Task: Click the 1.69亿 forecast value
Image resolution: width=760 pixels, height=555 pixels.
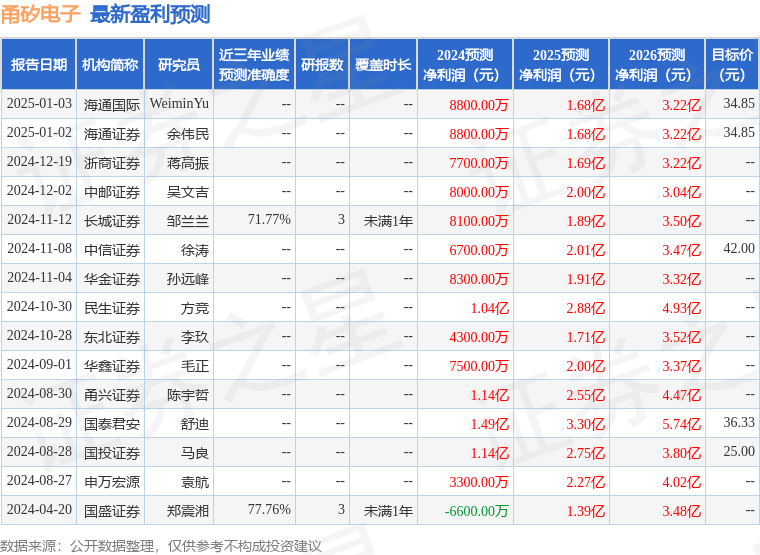Action: pyautogui.click(x=586, y=163)
